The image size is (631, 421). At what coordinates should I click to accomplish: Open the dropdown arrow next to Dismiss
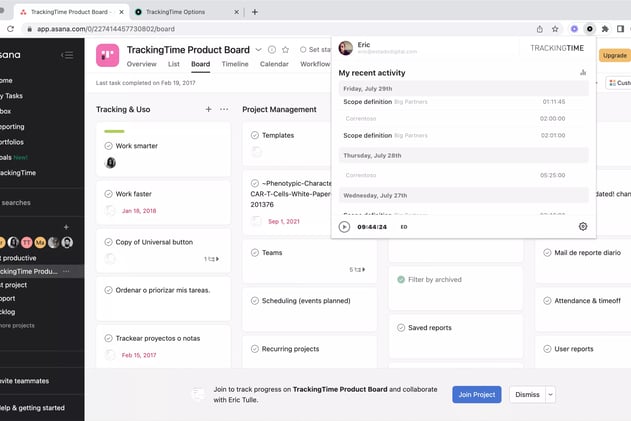(551, 395)
